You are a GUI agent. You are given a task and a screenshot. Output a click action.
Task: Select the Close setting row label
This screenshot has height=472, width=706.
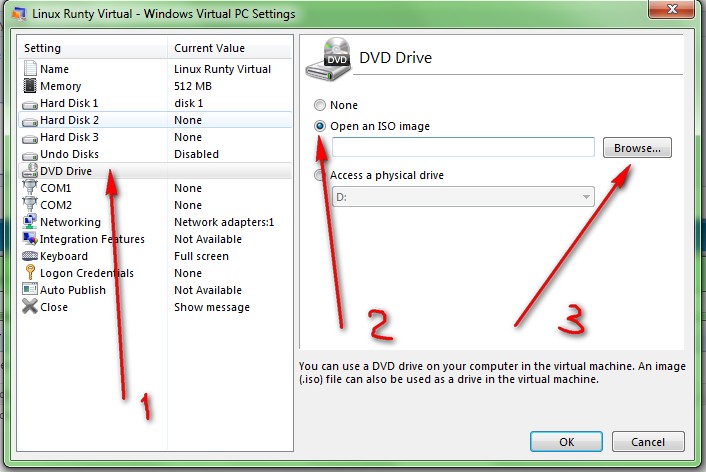54,307
